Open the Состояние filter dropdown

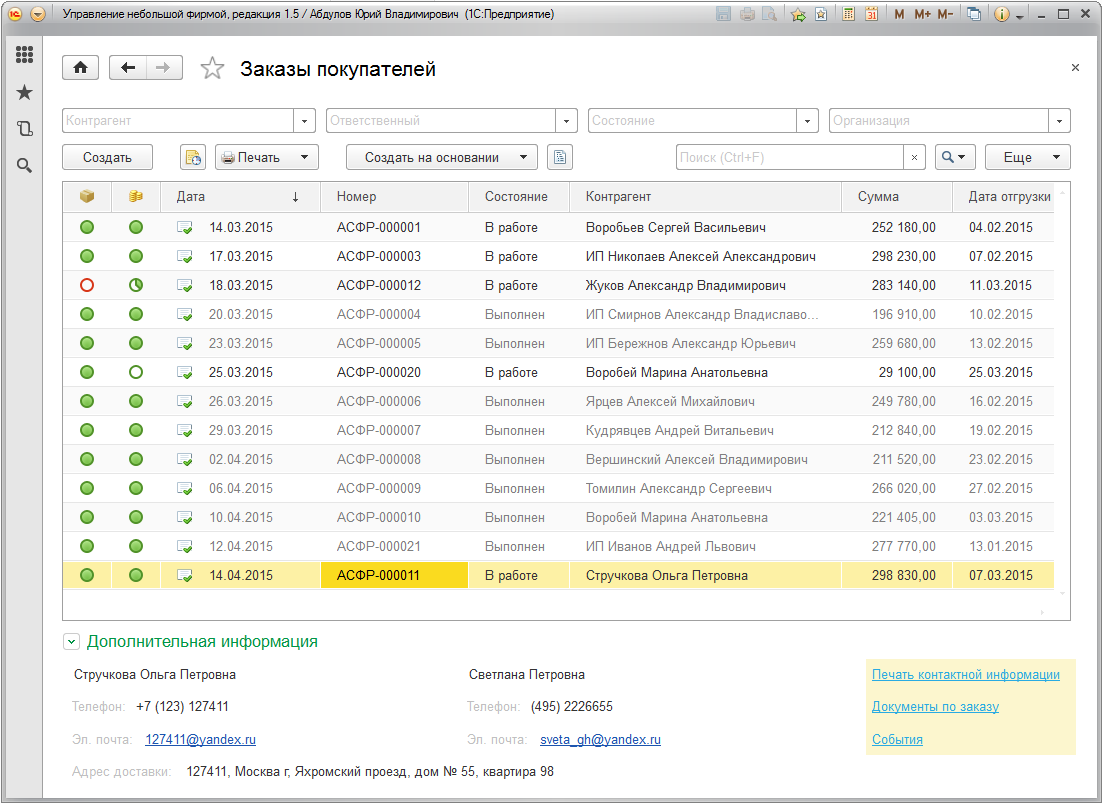808,121
